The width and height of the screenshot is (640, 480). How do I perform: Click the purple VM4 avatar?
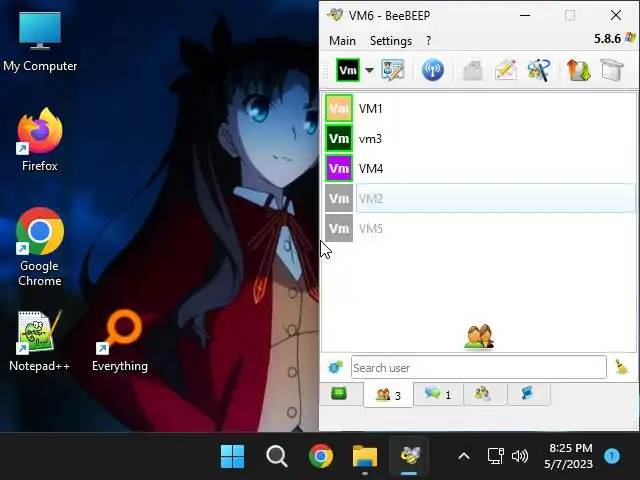(x=339, y=169)
